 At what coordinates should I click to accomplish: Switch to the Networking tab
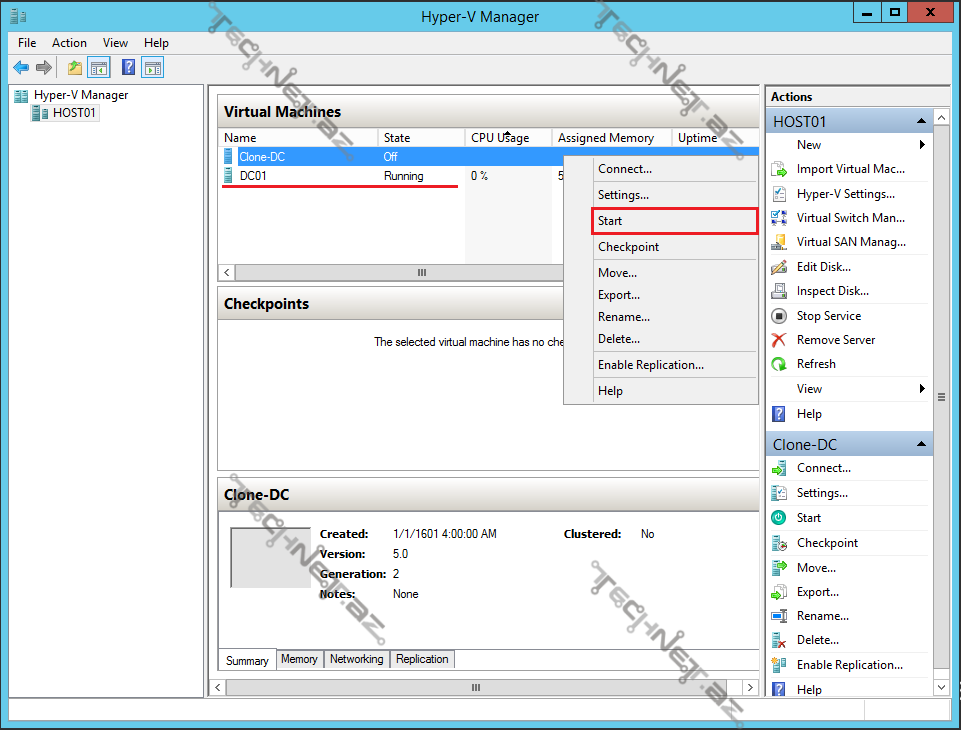tap(356, 660)
